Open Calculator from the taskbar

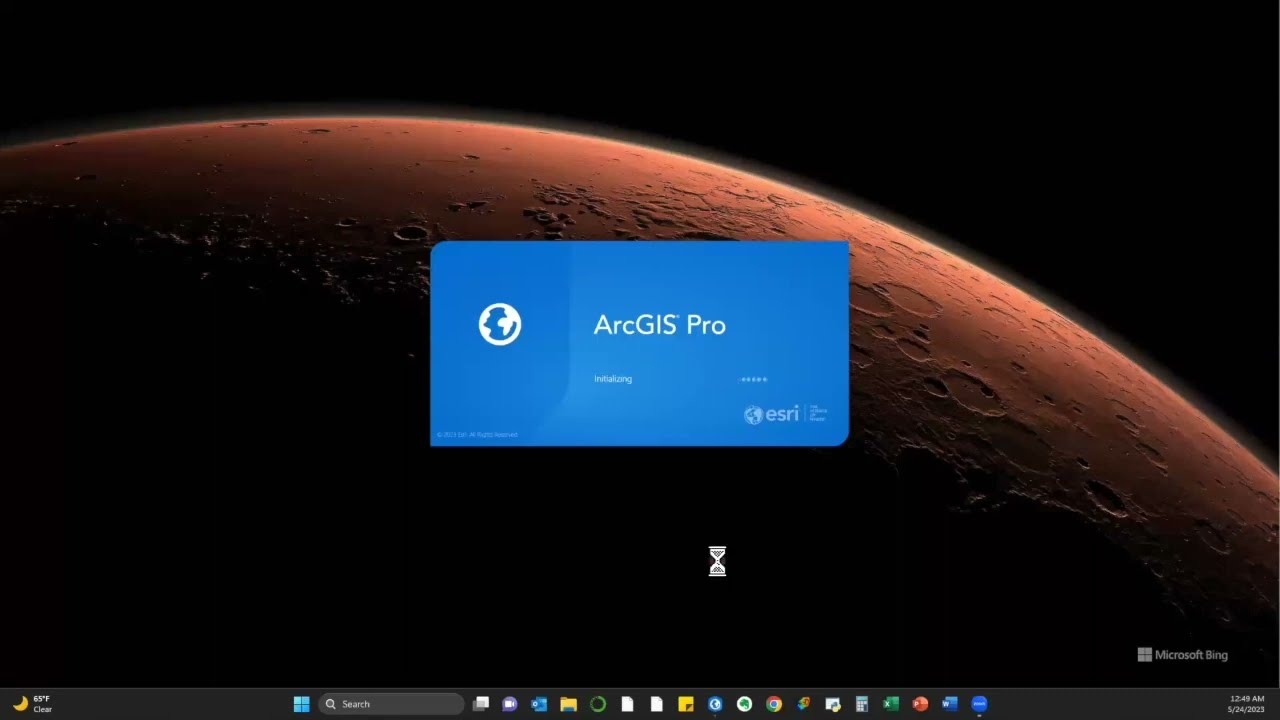tap(862, 704)
